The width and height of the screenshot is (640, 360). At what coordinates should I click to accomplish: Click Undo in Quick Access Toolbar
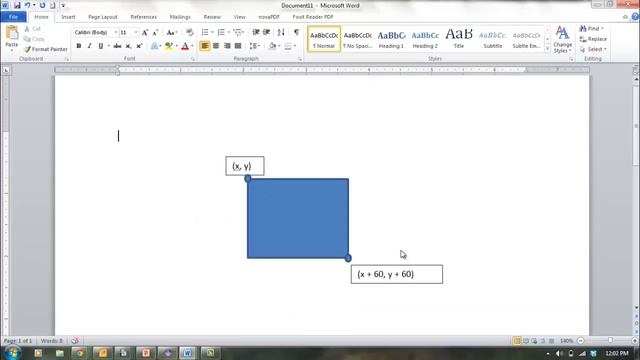click(28, 5)
